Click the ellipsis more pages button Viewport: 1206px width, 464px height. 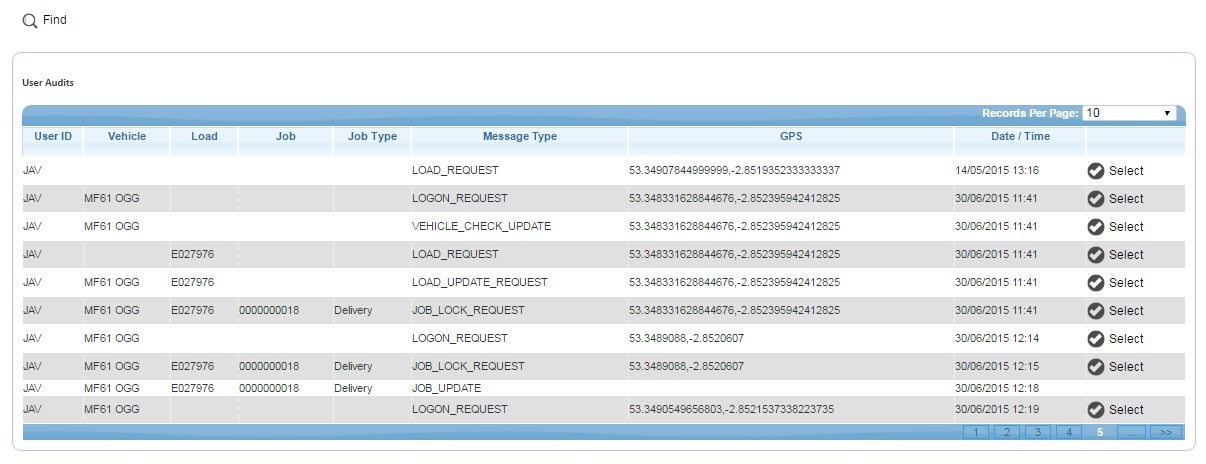click(1132, 432)
